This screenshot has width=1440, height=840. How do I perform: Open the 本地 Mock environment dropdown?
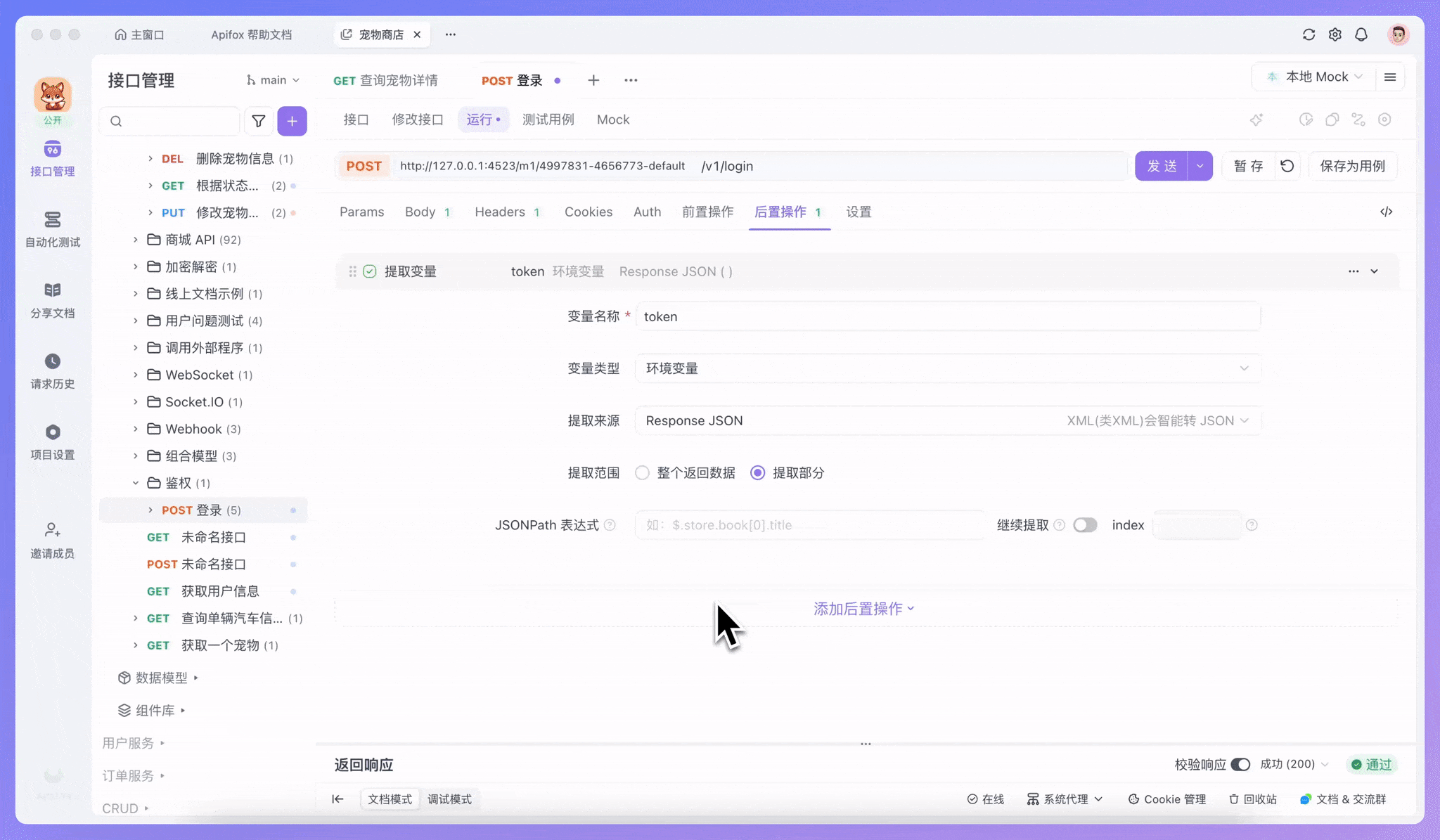click(x=1316, y=77)
